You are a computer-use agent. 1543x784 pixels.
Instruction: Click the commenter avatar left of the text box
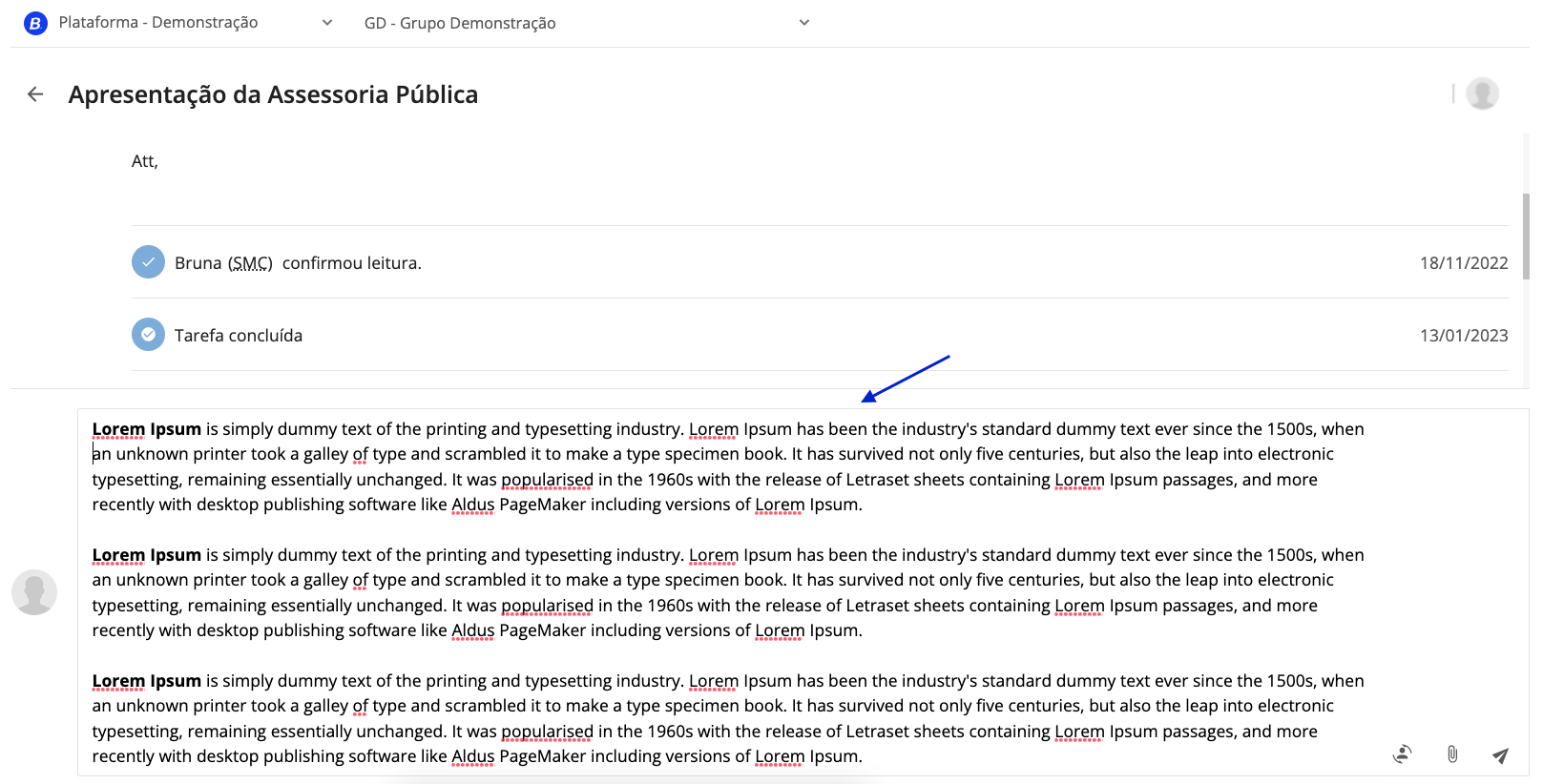coord(34,592)
